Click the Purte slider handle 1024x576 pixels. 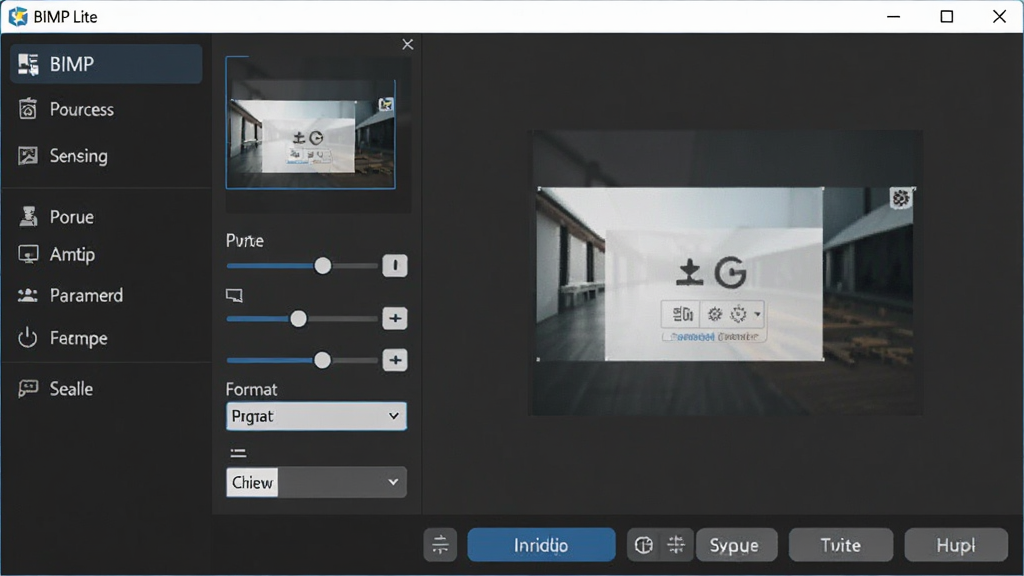pyautogui.click(x=322, y=266)
